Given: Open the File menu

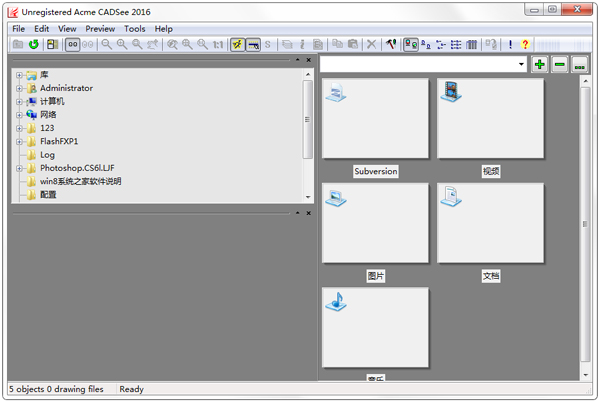Looking at the screenshot, I should [x=18, y=29].
